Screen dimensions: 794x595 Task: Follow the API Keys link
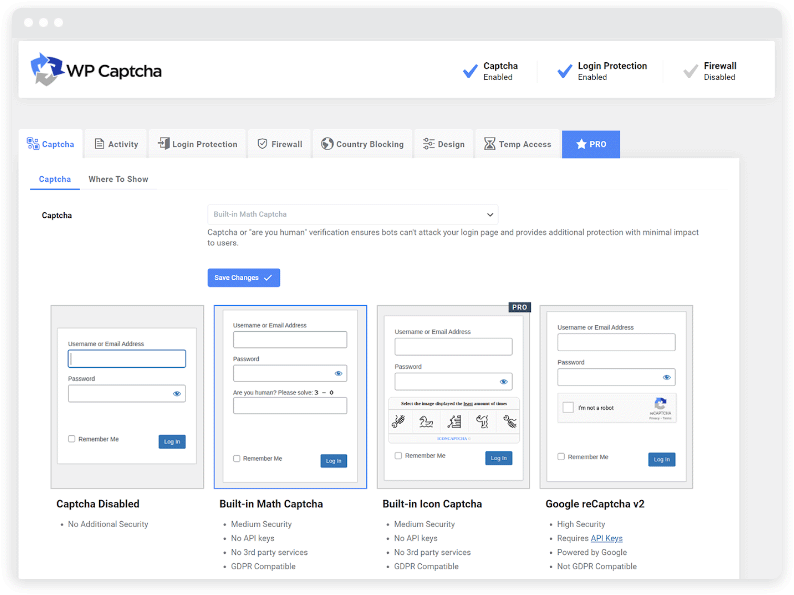tap(606, 538)
